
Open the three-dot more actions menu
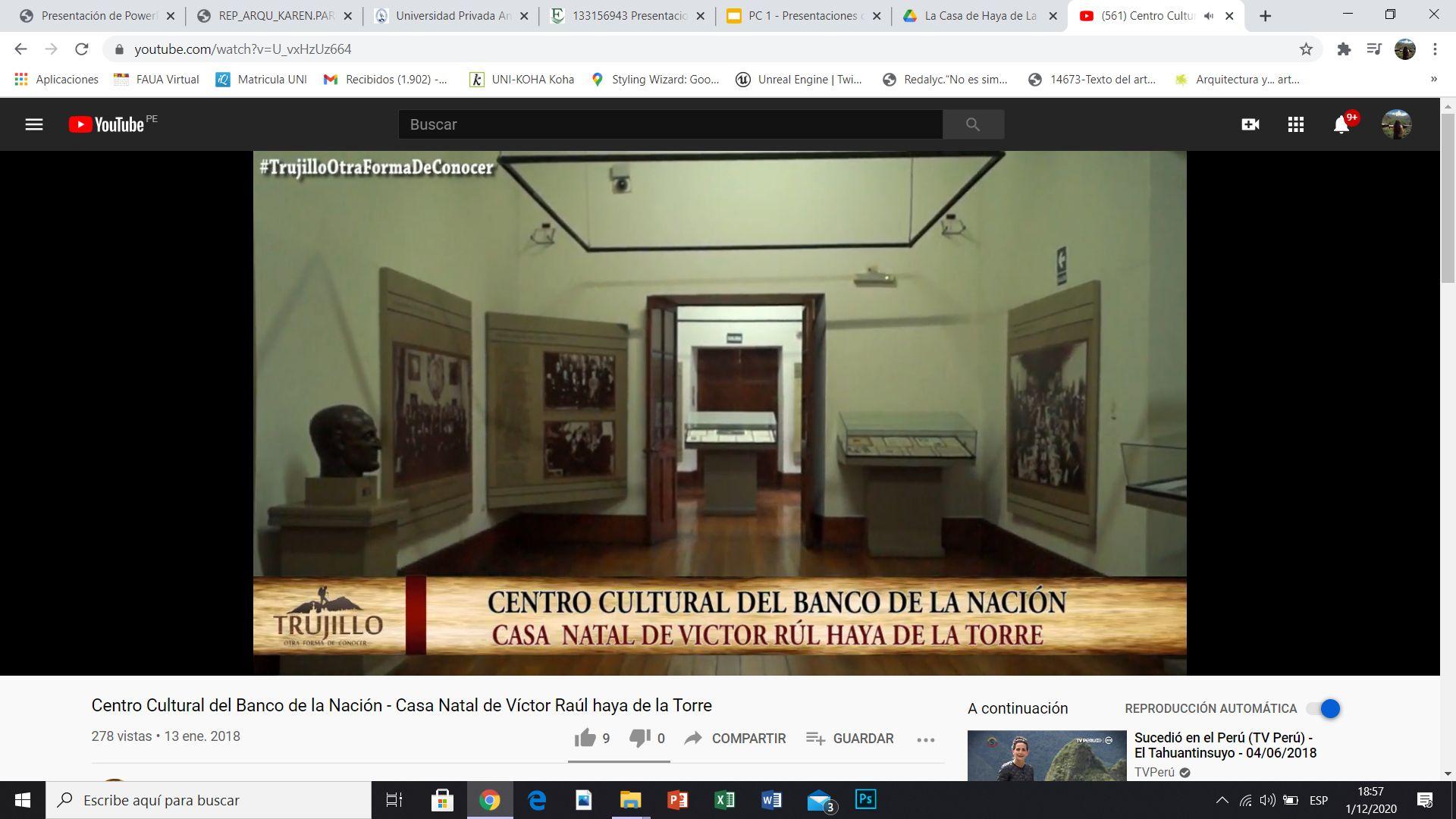[x=926, y=739]
